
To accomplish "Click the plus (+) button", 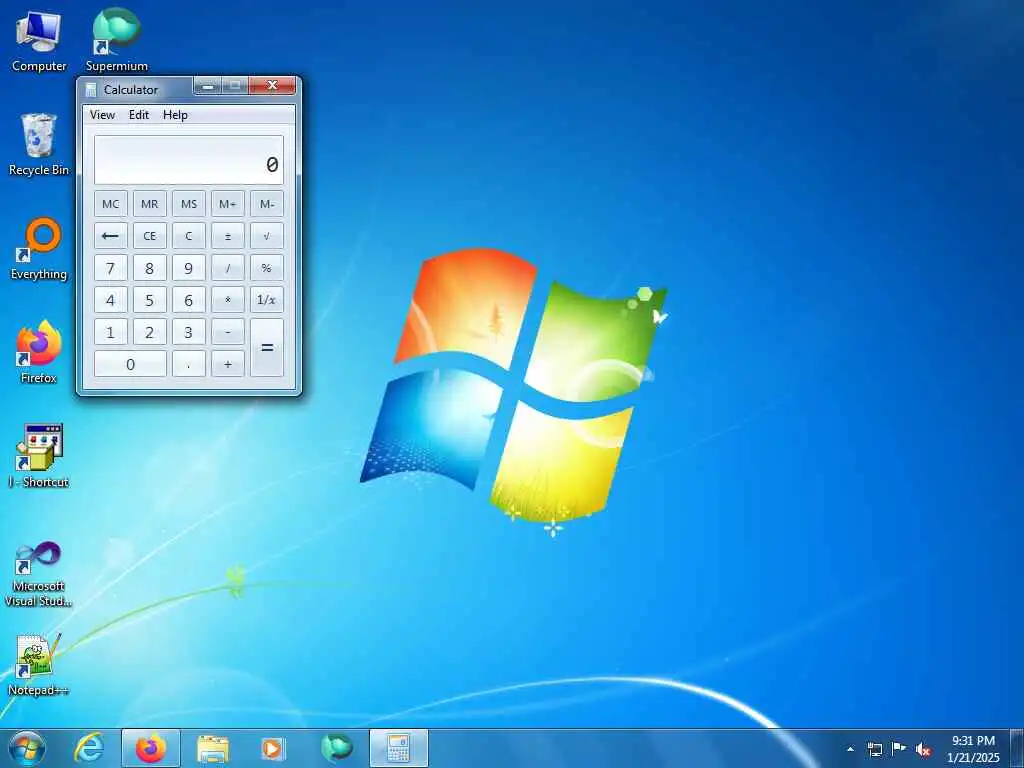I will click(x=227, y=364).
